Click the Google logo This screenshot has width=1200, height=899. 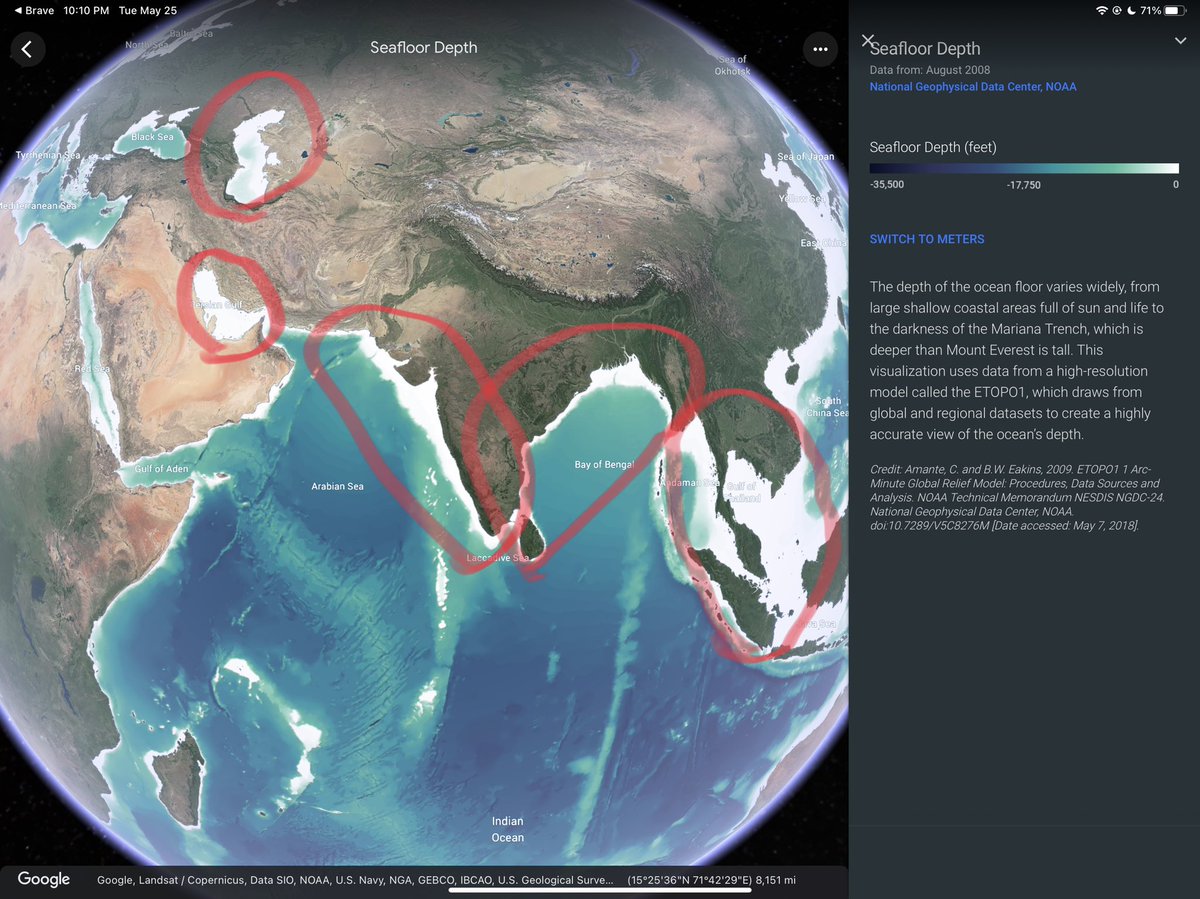[44, 879]
